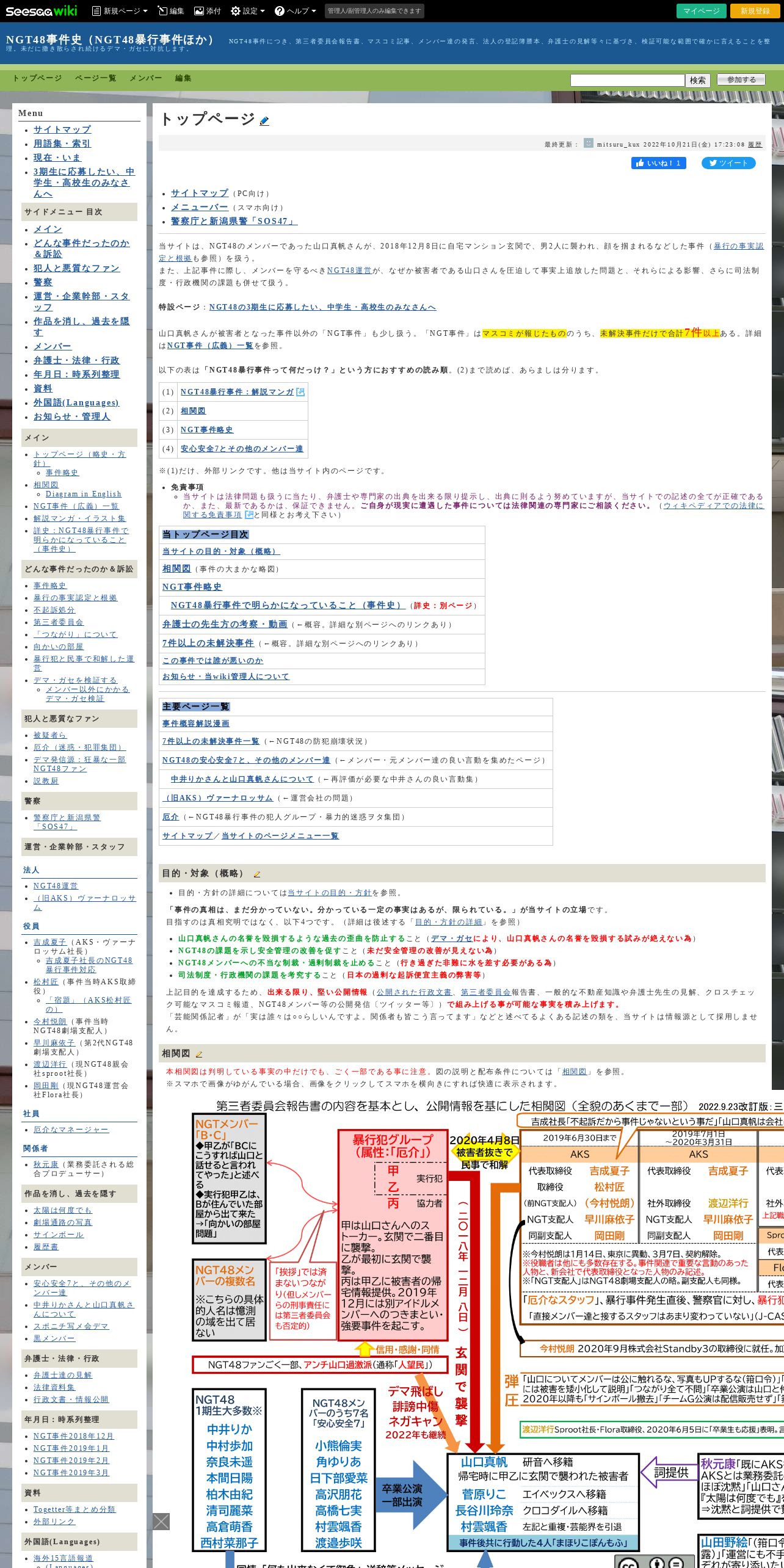Open the 設定 gear dropdown

[248, 11]
